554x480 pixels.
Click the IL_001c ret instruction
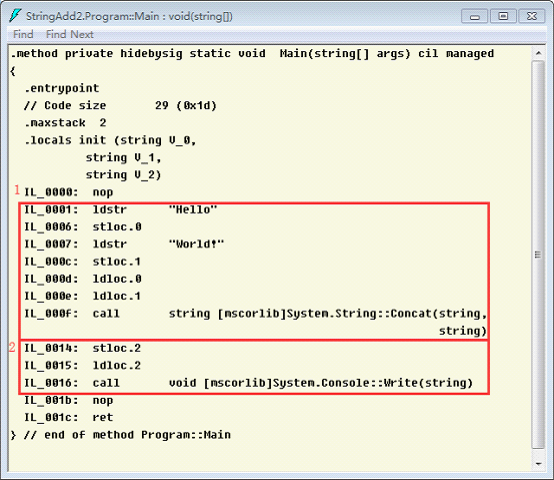[69, 417]
